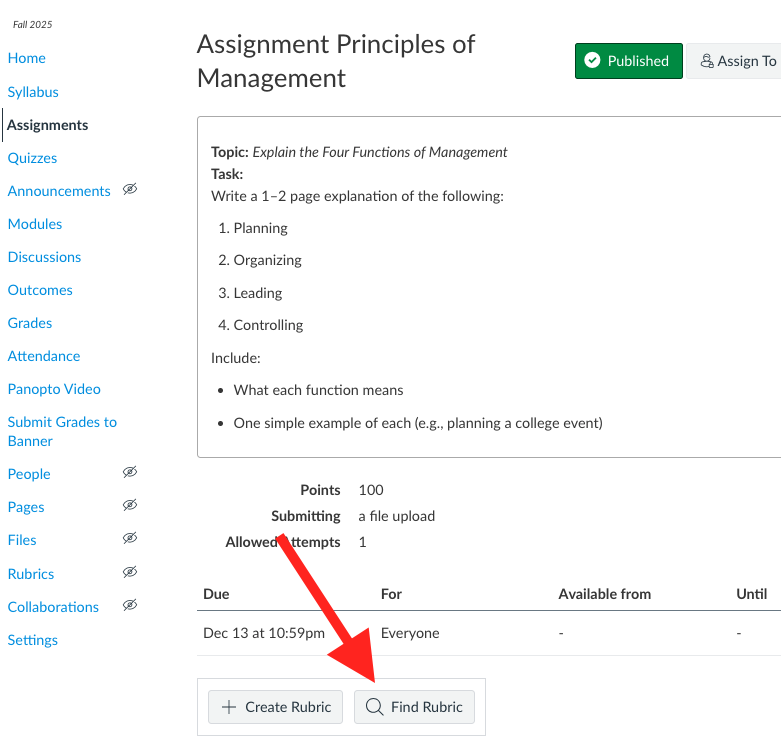Go to the People page
This screenshot has height=748, width=781.
pyautogui.click(x=29, y=474)
